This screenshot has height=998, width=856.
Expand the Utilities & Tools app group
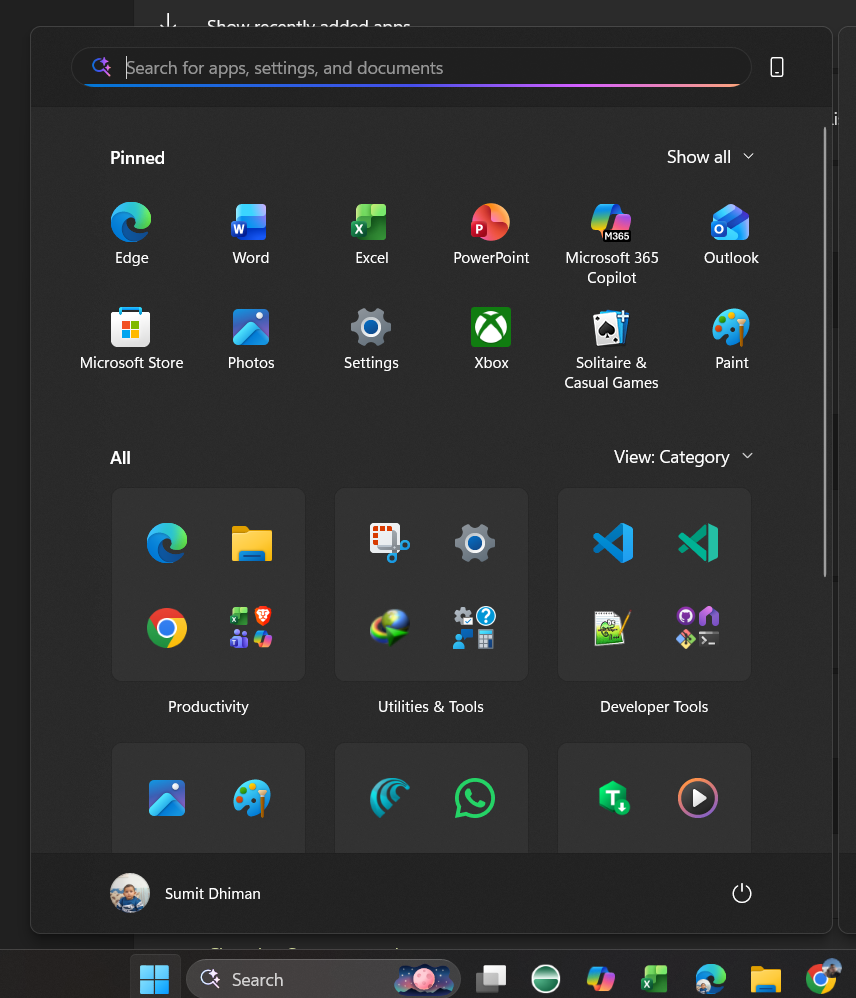[475, 628]
